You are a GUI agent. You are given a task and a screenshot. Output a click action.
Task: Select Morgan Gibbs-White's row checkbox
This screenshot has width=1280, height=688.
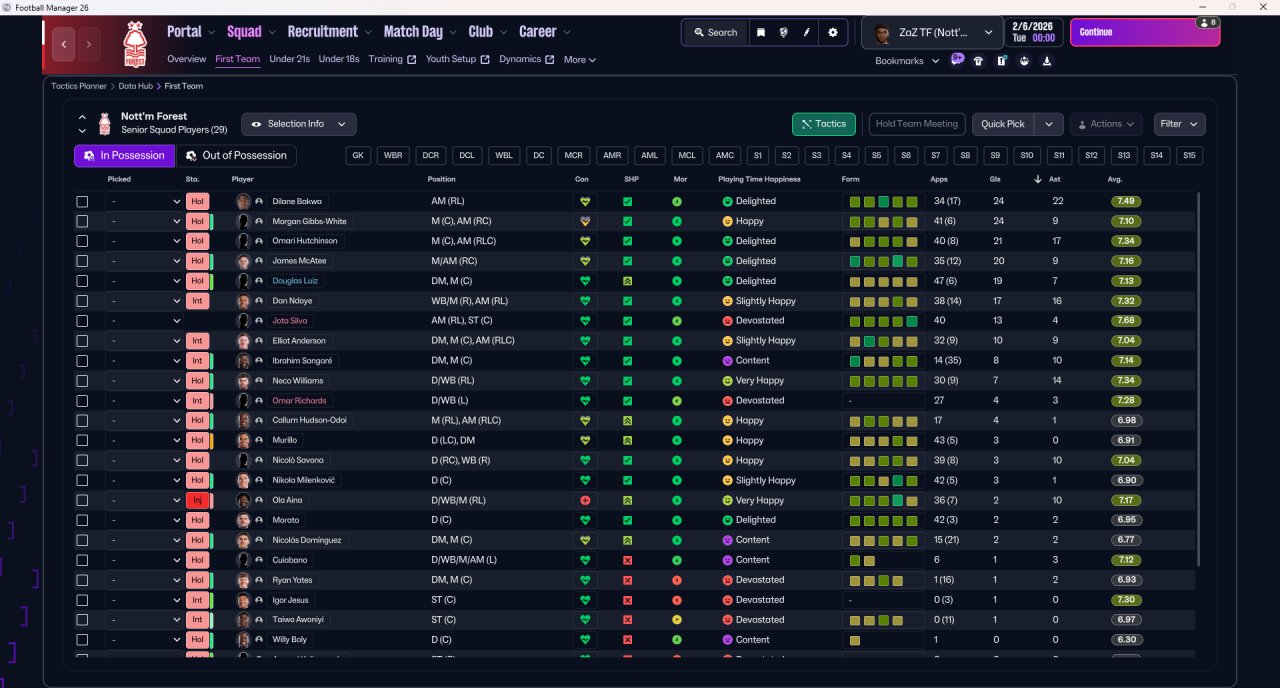pos(82,221)
